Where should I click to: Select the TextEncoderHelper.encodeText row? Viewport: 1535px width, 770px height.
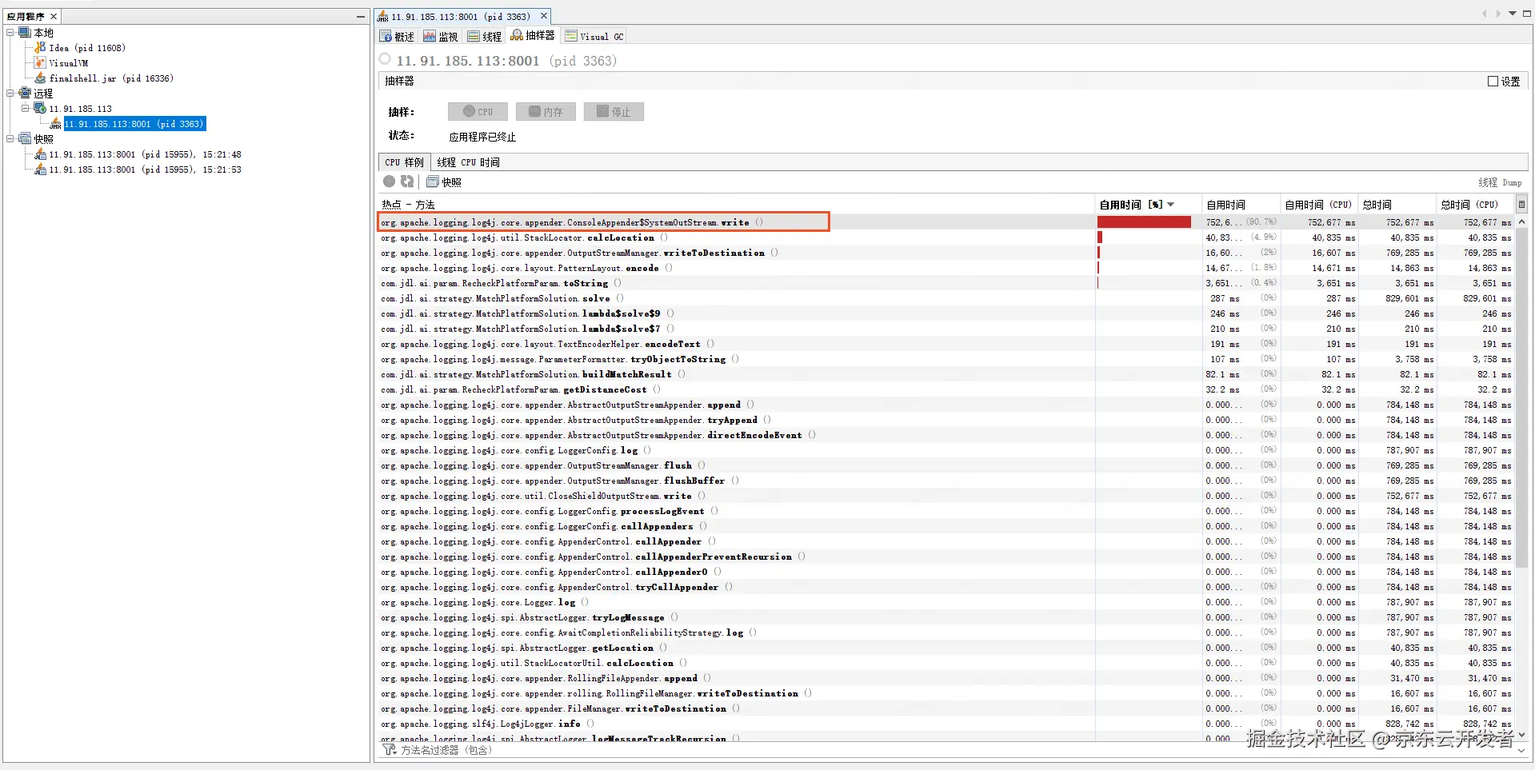[x=946, y=344]
